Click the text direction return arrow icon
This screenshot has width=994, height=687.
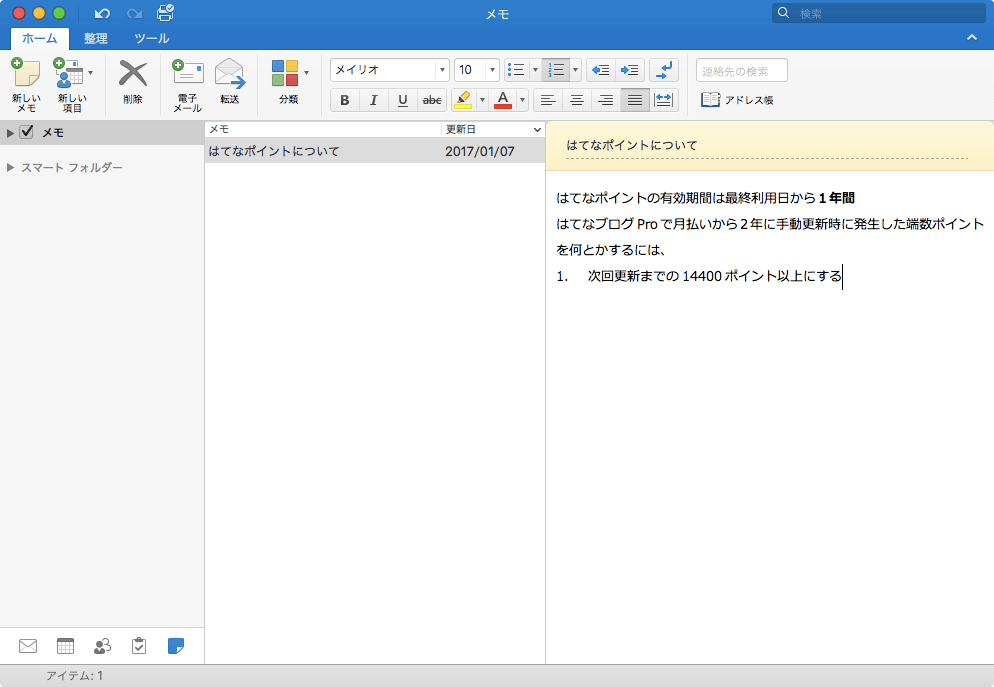[x=665, y=70]
